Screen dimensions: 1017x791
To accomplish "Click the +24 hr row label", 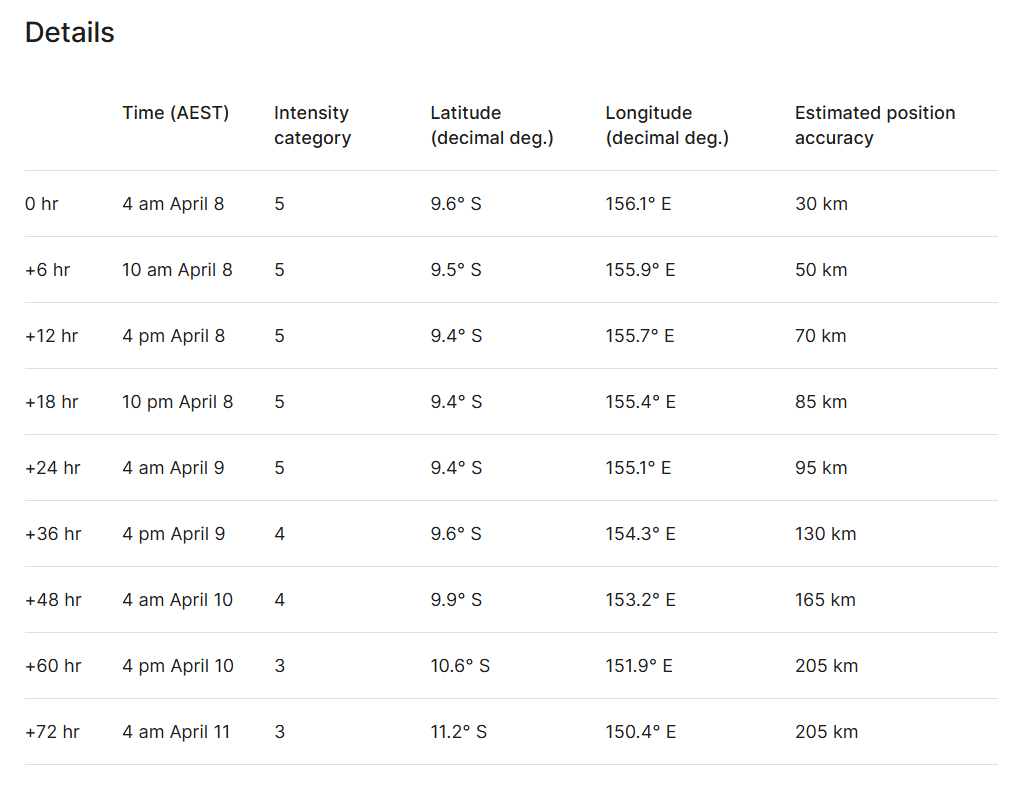I will pos(52,468).
